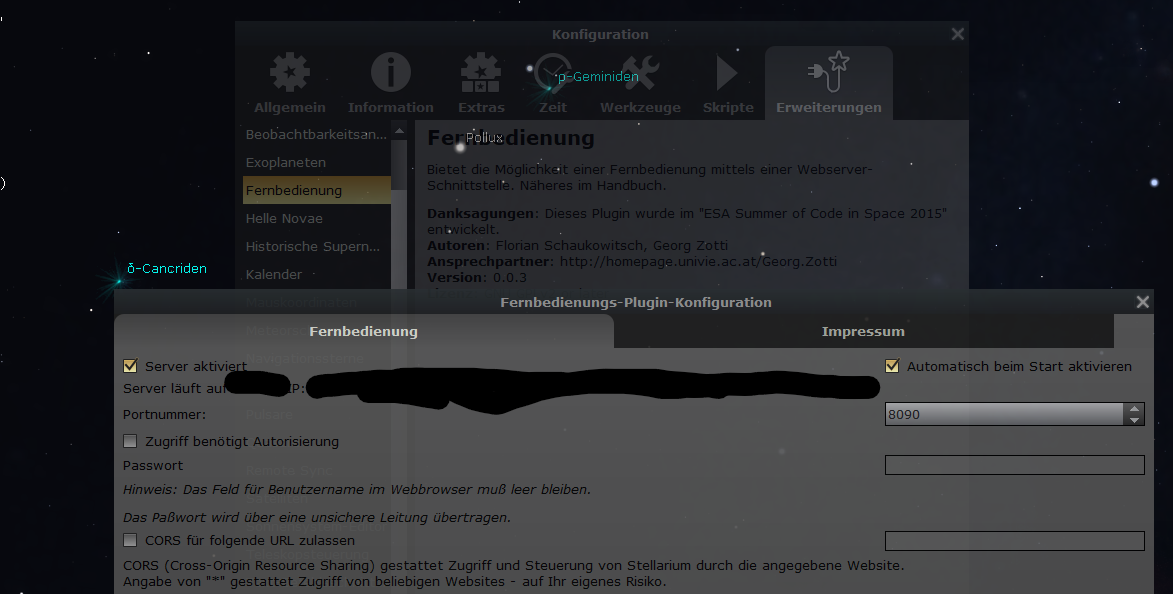Enable Zugriff benötigt Autorisierung
Viewport: 1173px width, 594px height.
[x=130, y=441]
